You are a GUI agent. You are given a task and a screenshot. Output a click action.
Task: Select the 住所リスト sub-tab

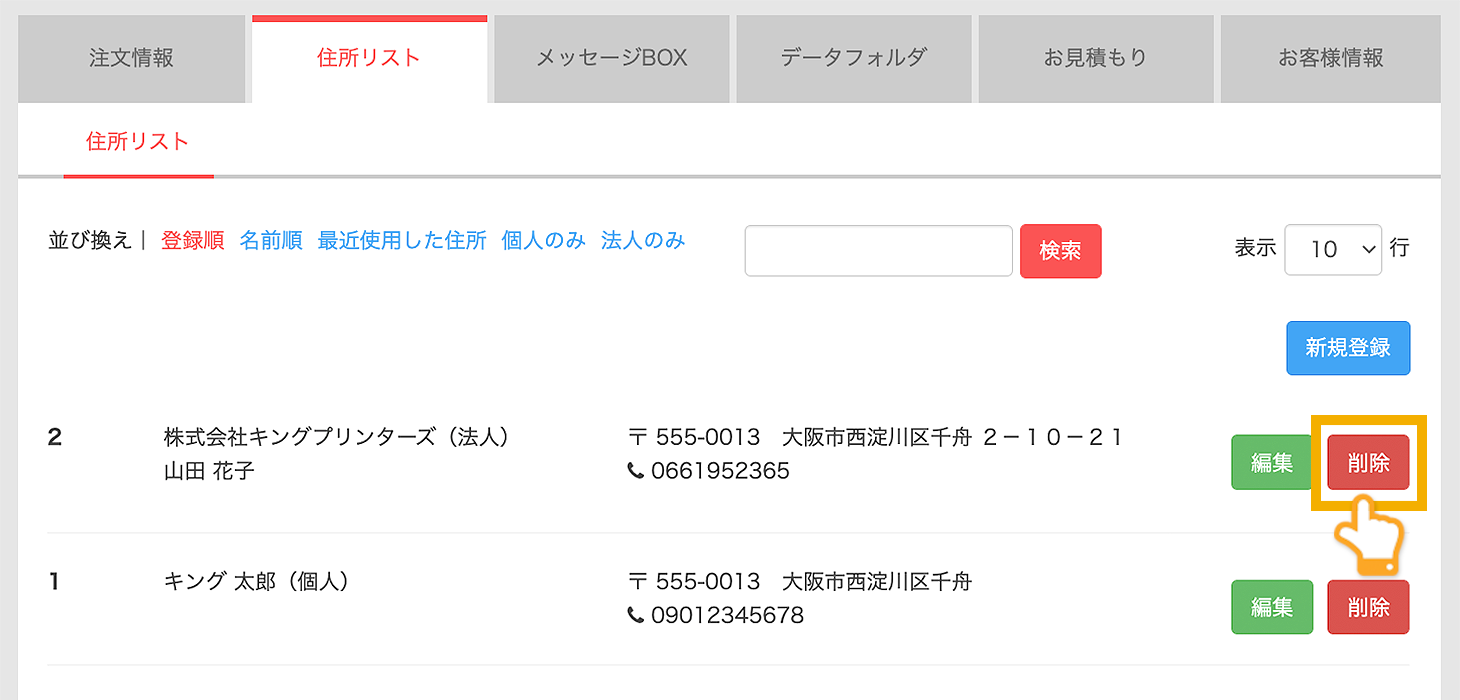click(138, 141)
